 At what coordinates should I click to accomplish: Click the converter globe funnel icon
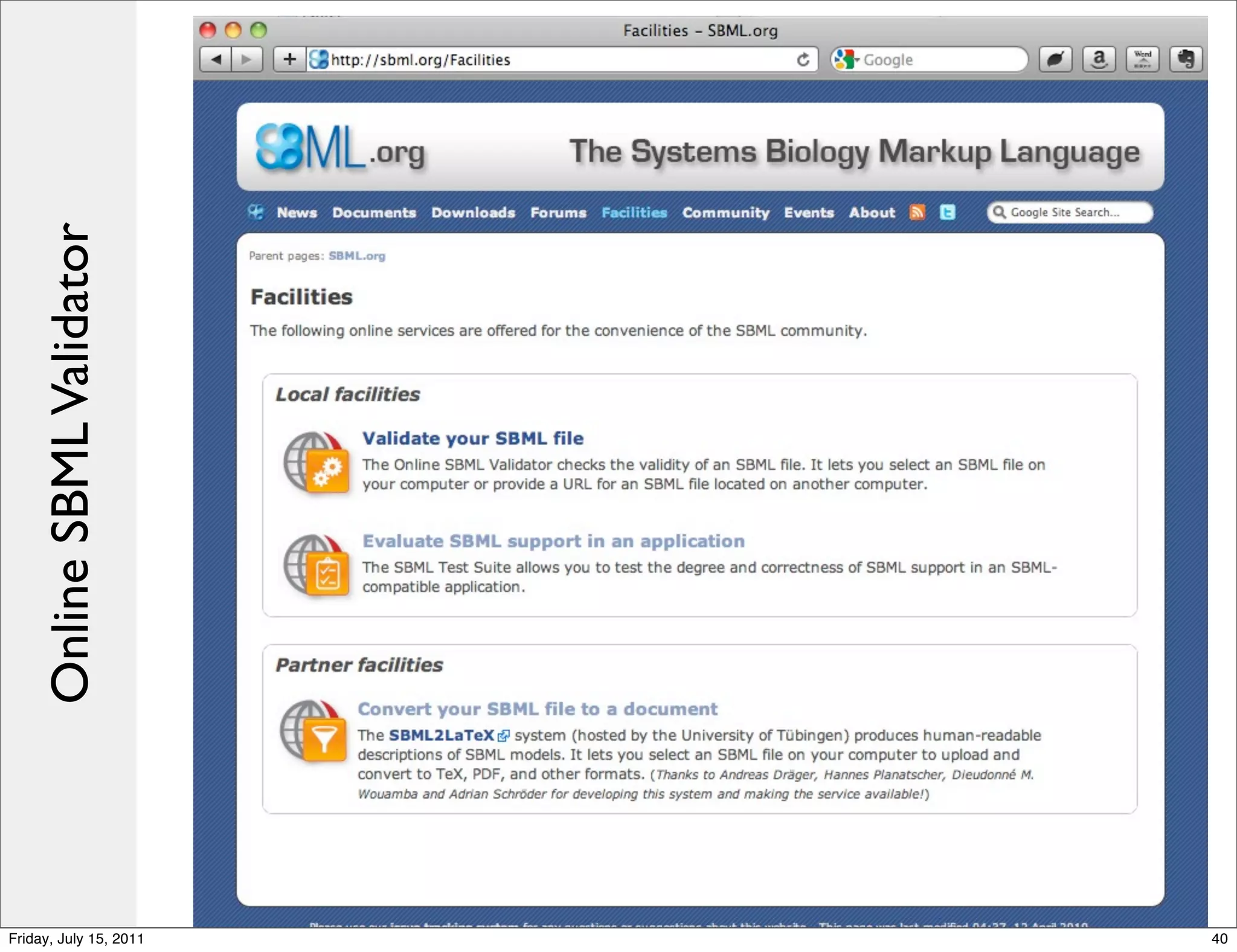pos(313,730)
